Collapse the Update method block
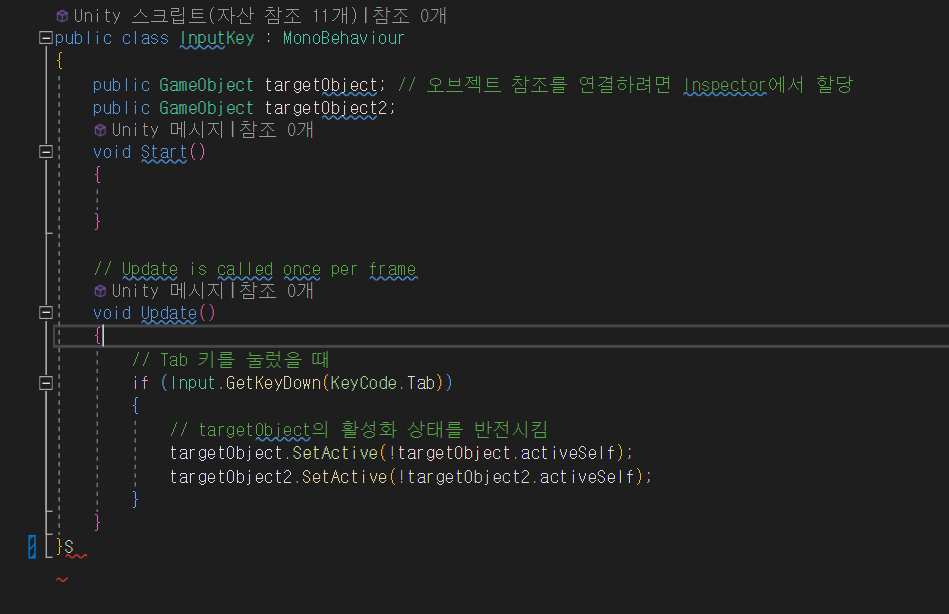This screenshot has width=949, height=614. (44, 312)
